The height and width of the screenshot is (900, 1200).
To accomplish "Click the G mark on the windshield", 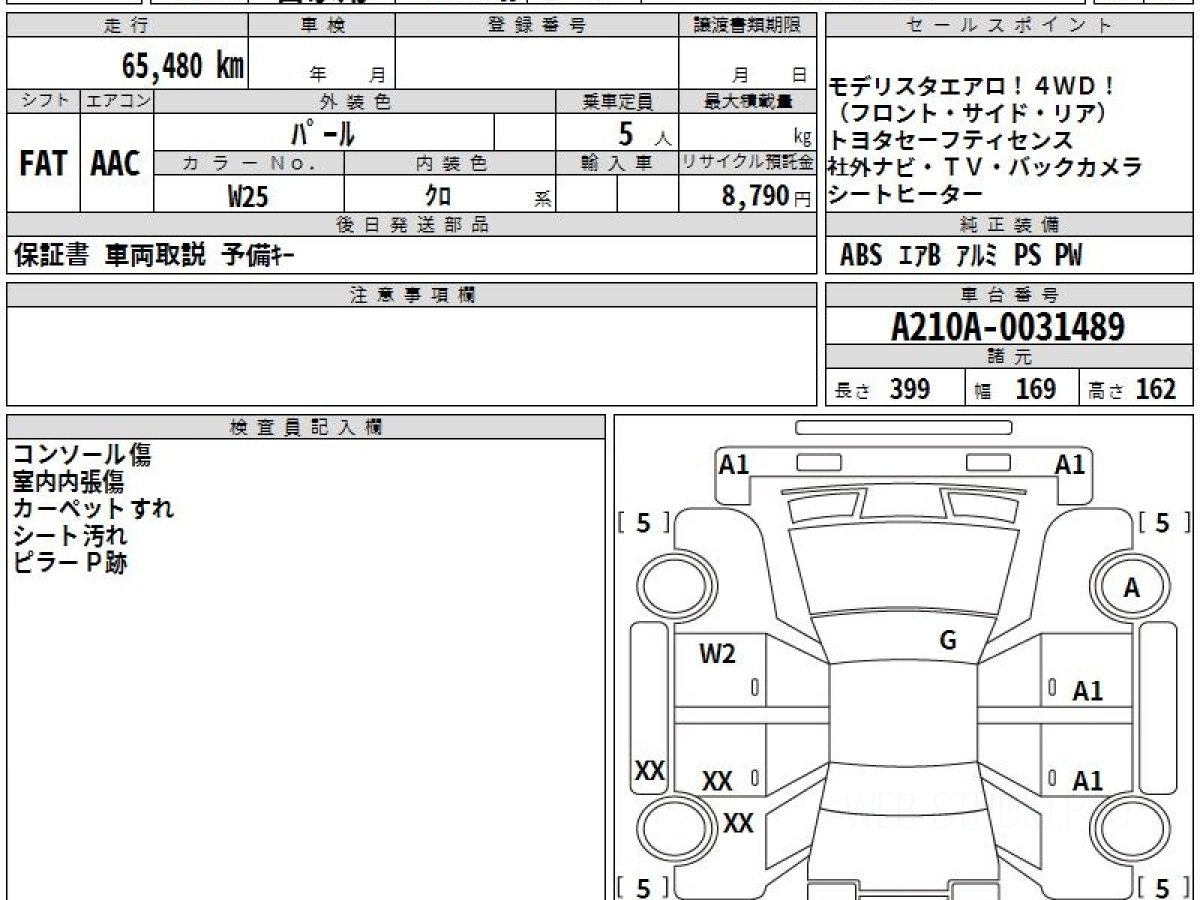I will point(948,641).
